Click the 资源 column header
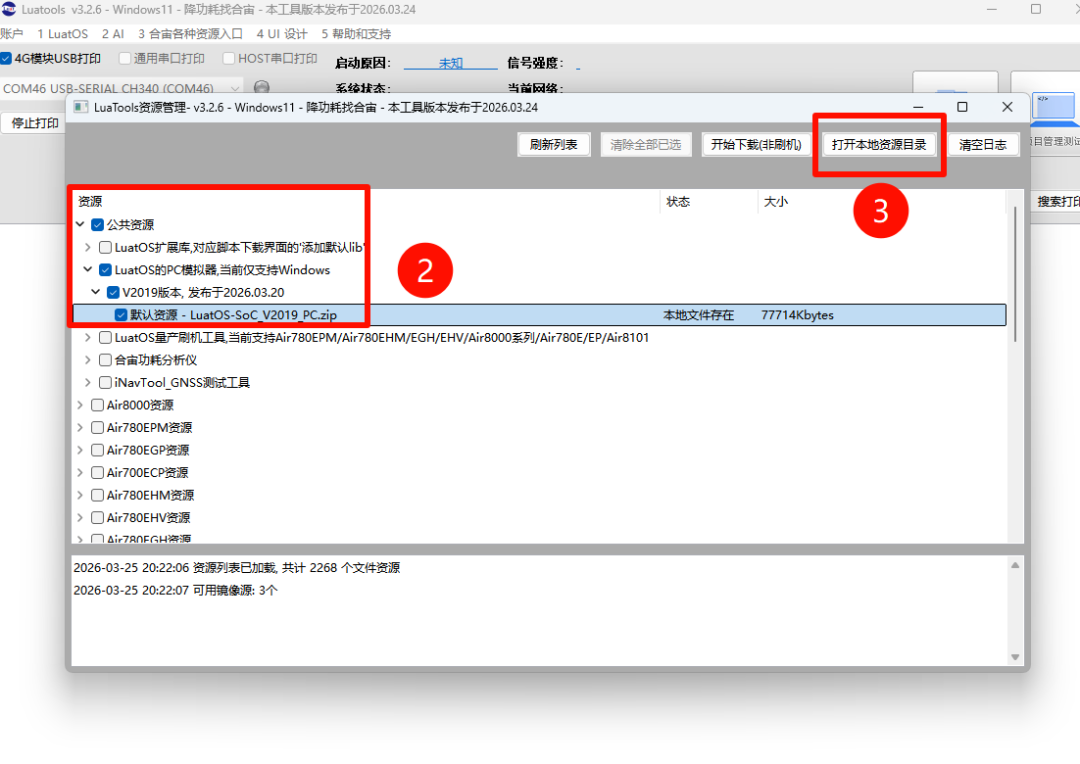Image resolution: width=1080 pixels, height=764 pixels. (90, 202)
